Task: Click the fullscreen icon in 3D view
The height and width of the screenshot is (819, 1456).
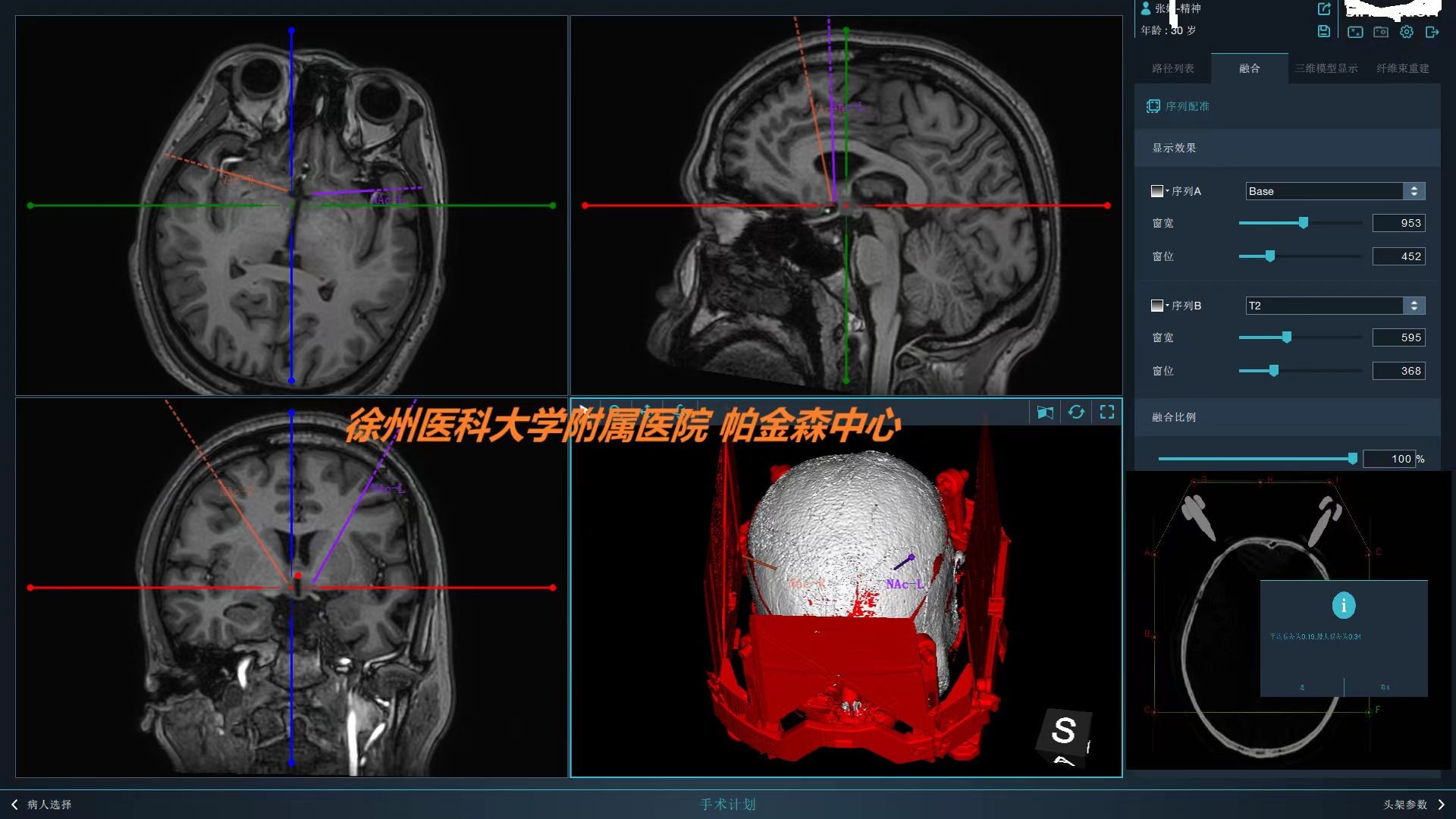Action: (1107, 412)
